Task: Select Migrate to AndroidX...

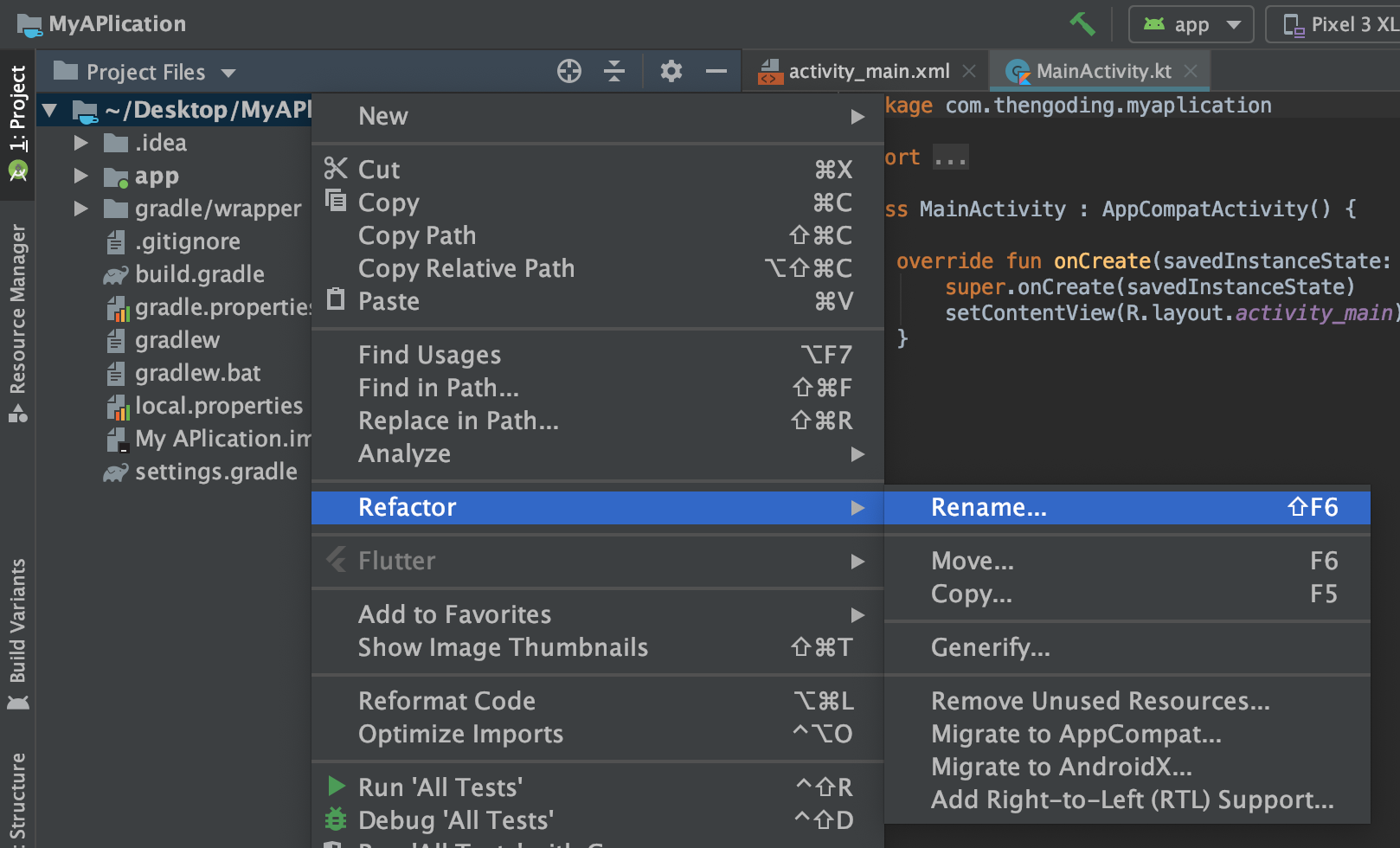Action: (x=1127, y=767)
